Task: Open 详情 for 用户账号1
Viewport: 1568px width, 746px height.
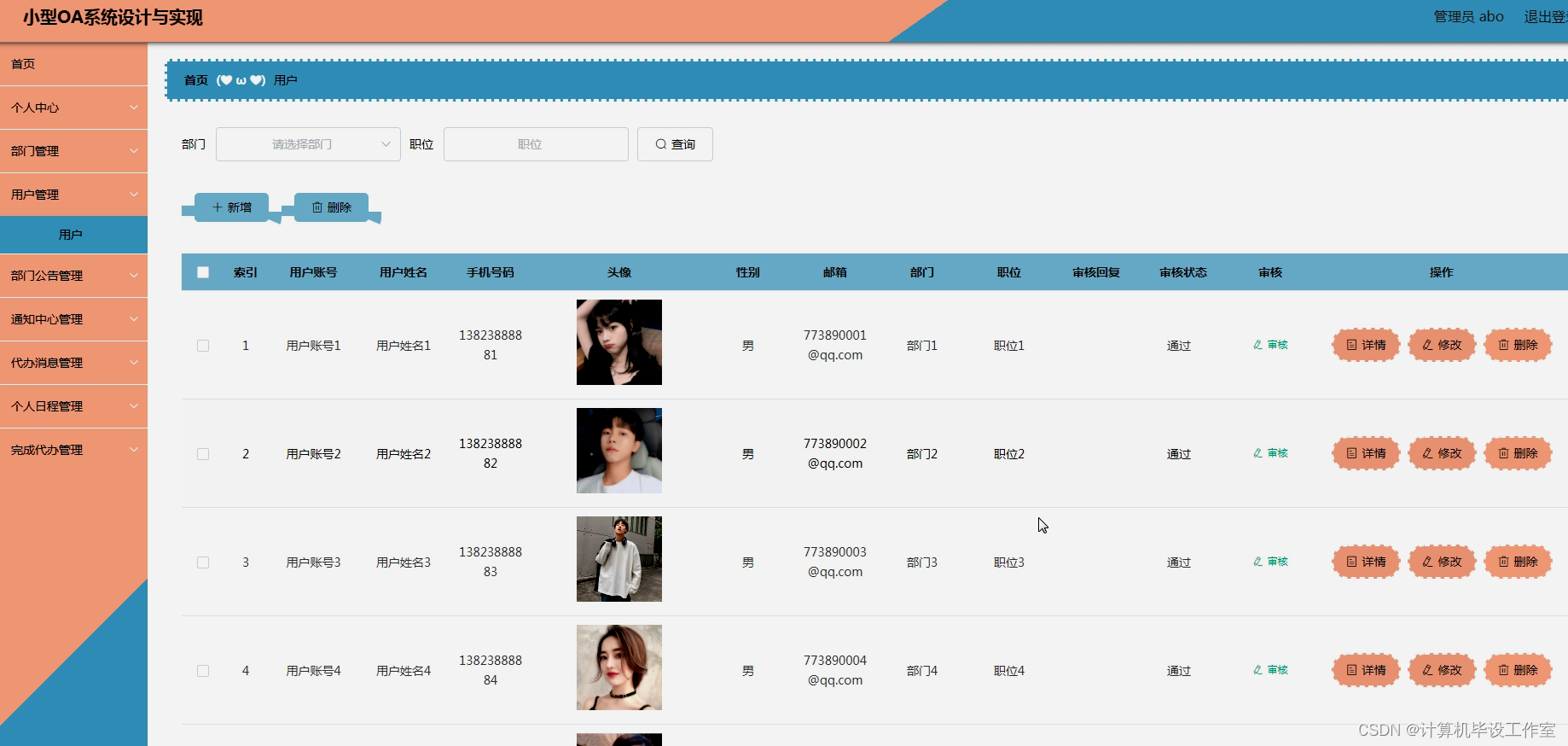Action: pos(1366,345)
